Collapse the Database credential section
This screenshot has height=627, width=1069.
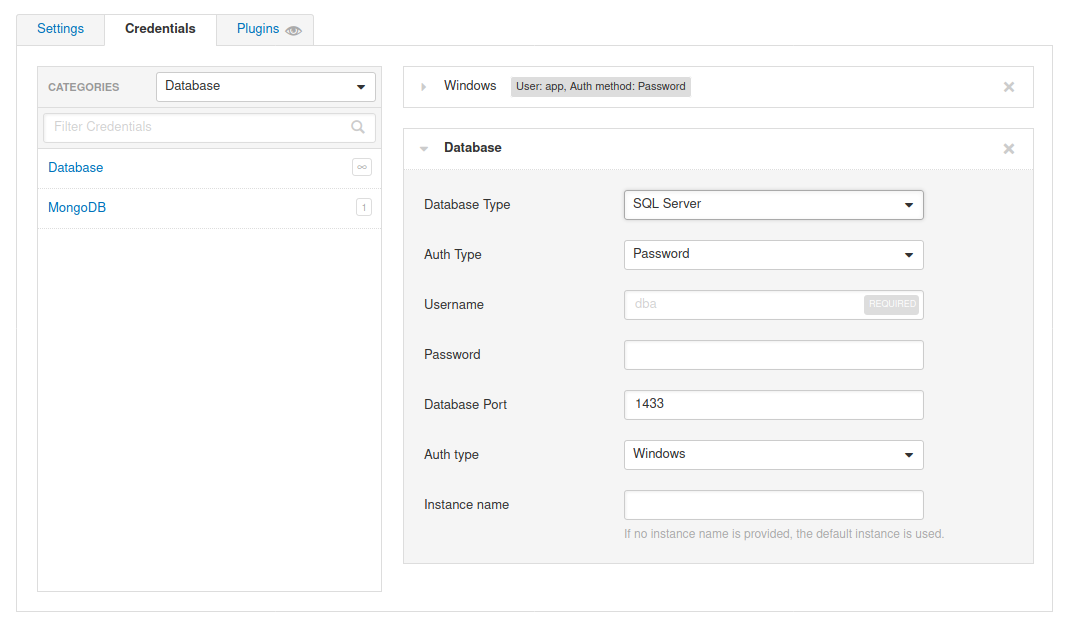[424, 149]
